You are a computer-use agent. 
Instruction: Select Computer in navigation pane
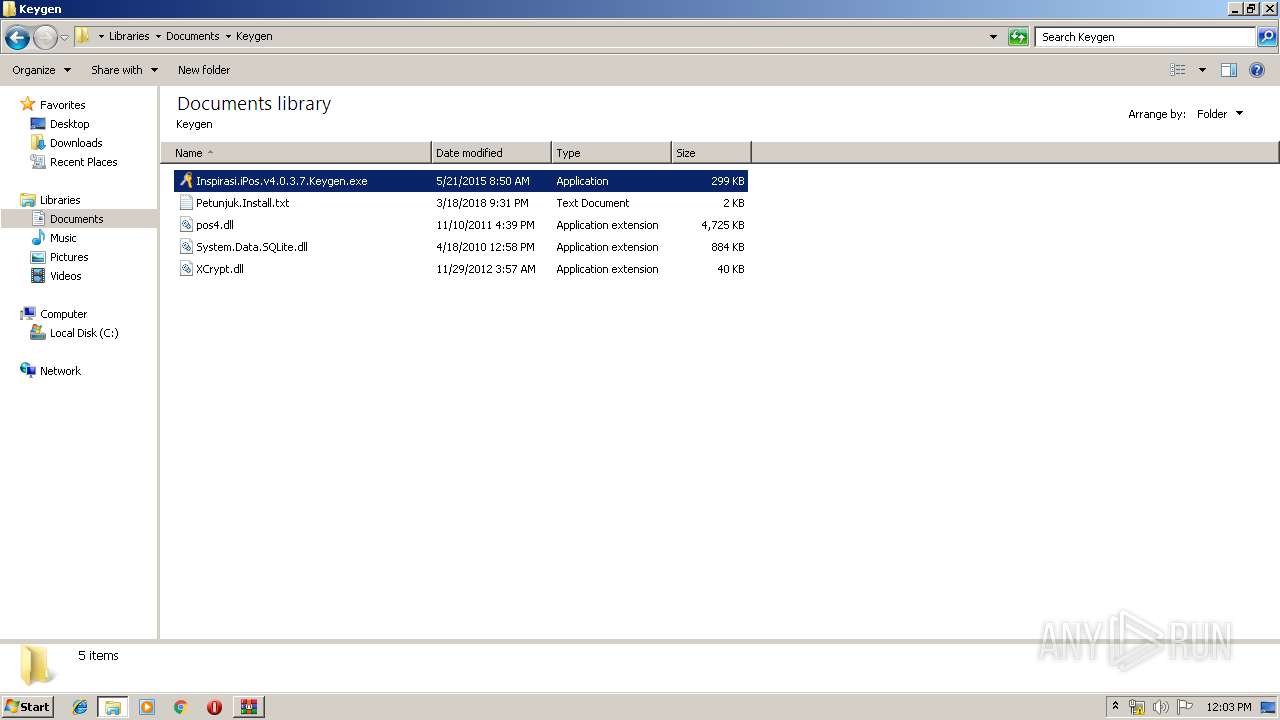point(63,314)
